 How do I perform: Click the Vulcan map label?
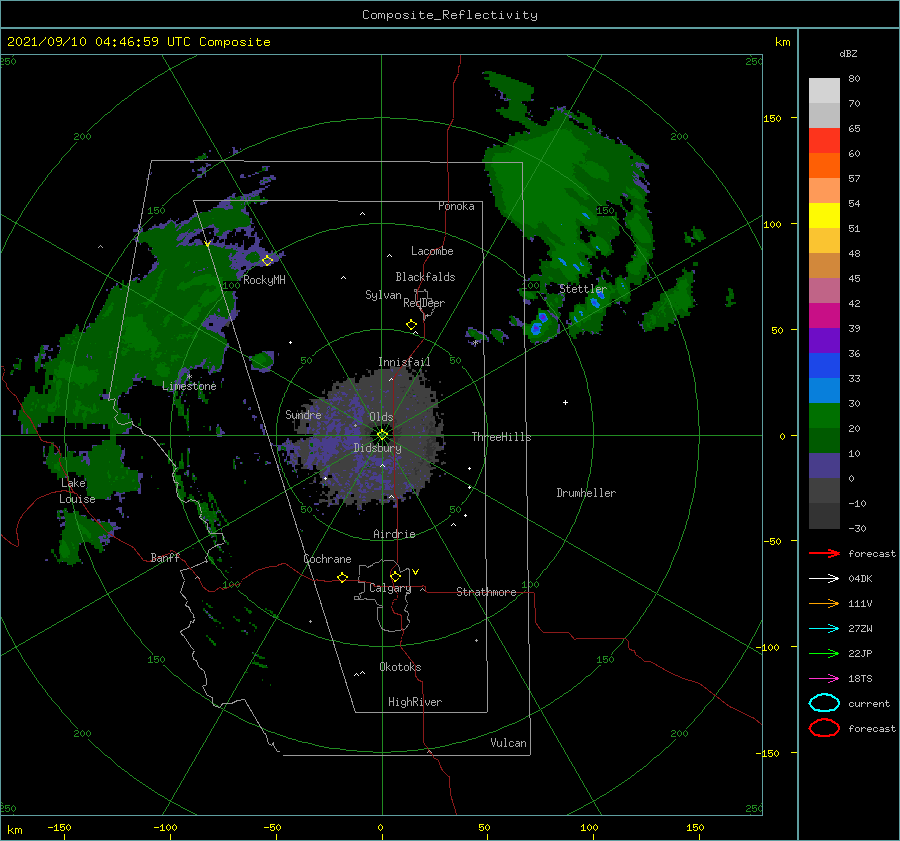(508, 743)
